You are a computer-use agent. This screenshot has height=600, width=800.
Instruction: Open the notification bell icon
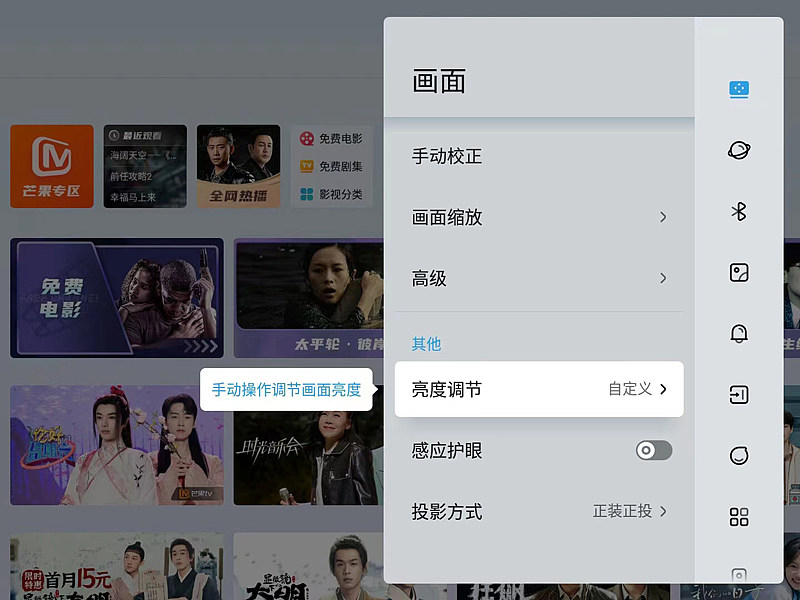(739, 334)
